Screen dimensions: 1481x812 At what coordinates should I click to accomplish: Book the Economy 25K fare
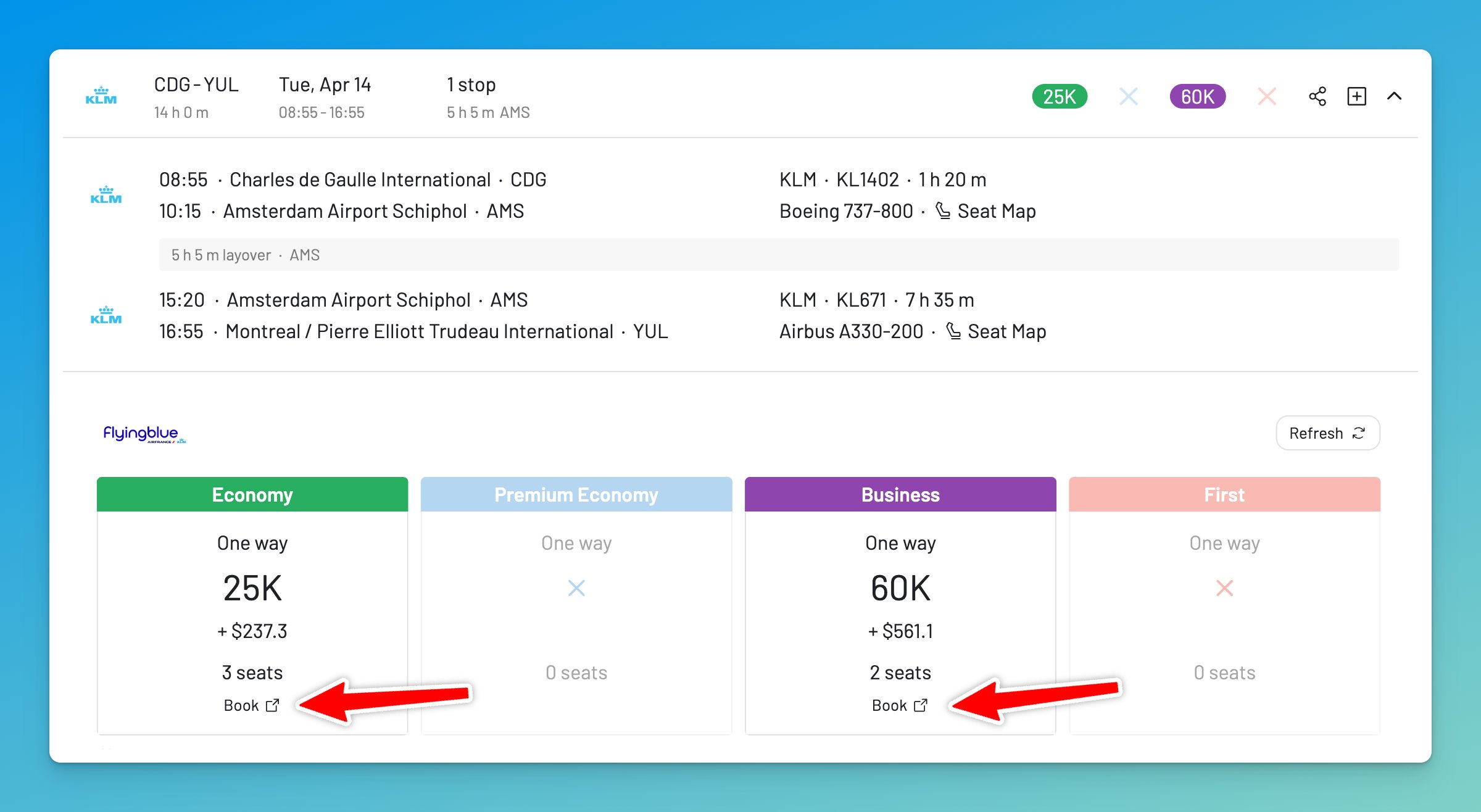coord(251,705)
